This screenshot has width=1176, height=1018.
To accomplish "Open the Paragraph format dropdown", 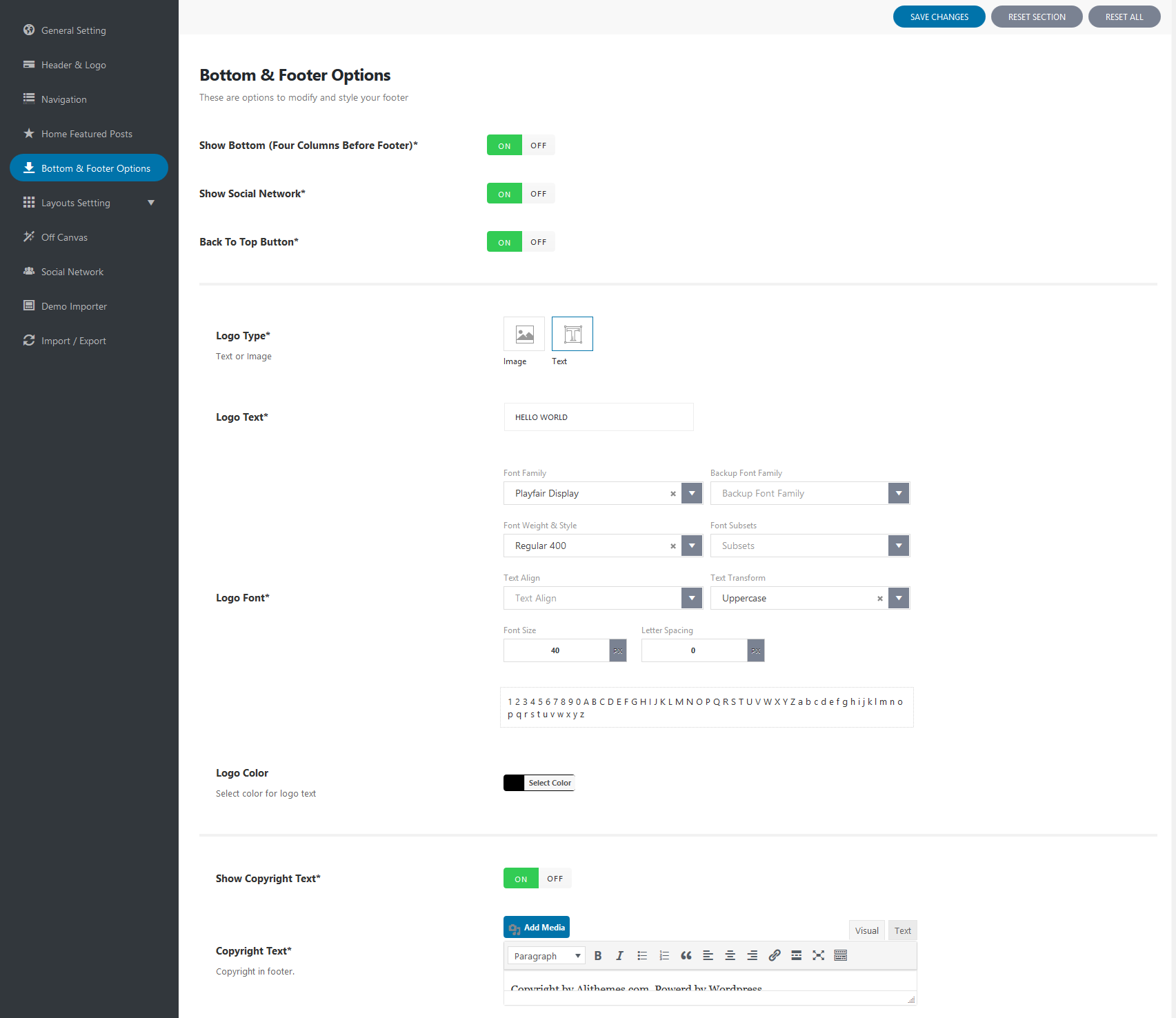I will (546, 956).
